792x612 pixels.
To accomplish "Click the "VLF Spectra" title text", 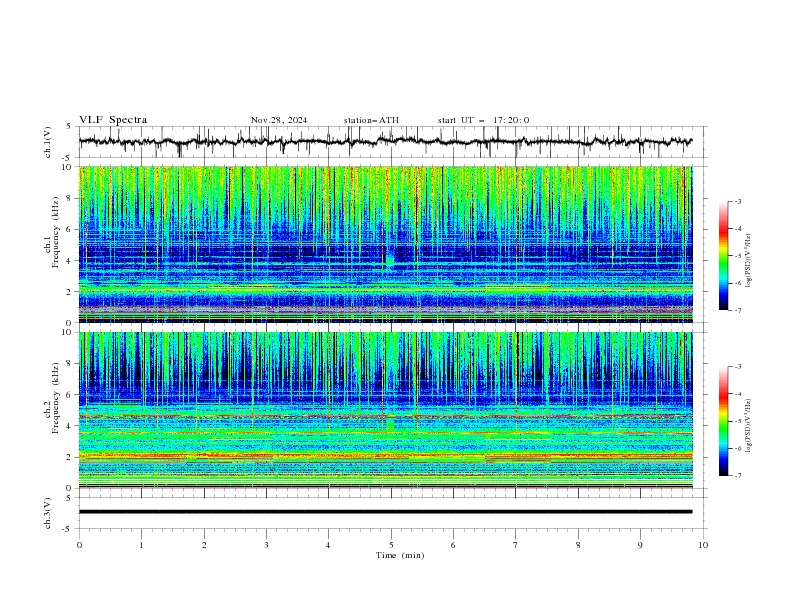I will pyautogui.click(x=113, y=120).
